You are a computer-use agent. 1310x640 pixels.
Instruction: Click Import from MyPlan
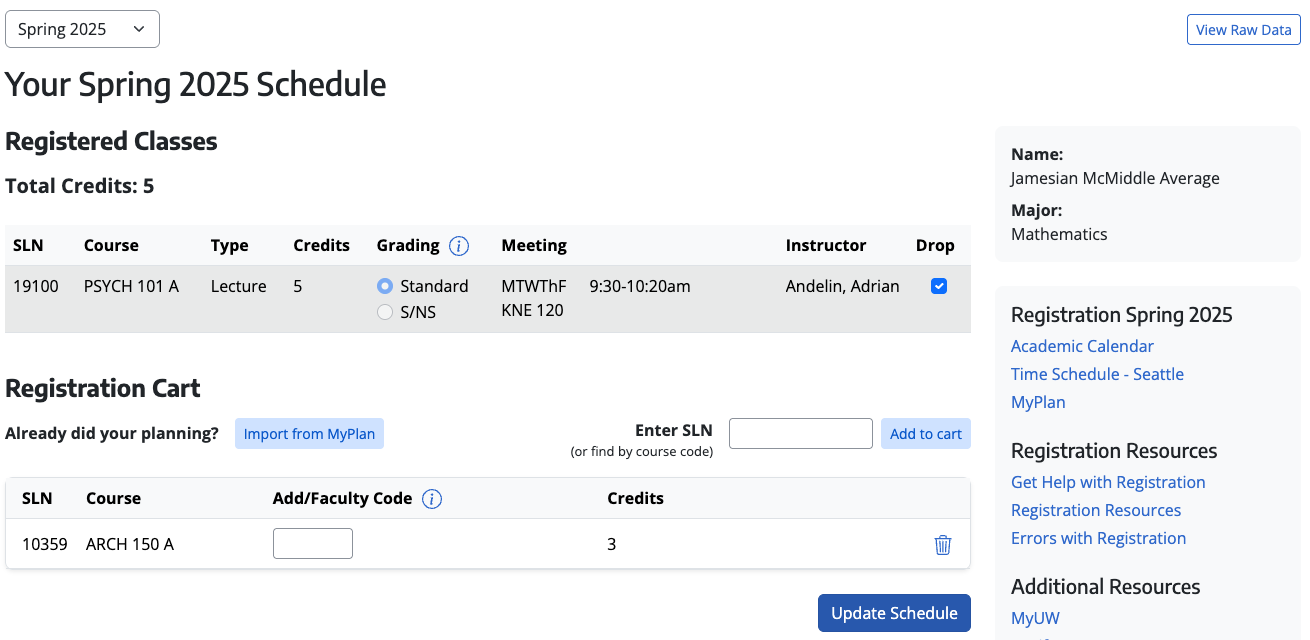pos(309,433)
